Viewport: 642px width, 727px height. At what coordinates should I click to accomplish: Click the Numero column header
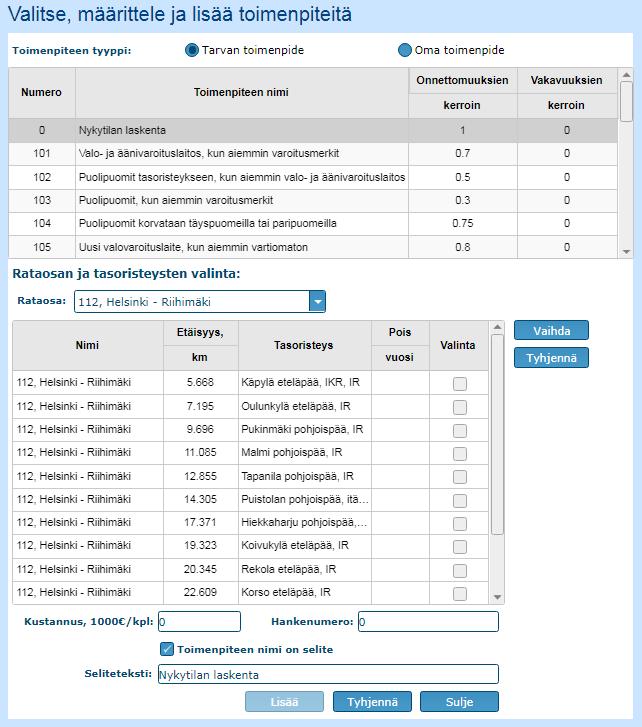(42, 92)
